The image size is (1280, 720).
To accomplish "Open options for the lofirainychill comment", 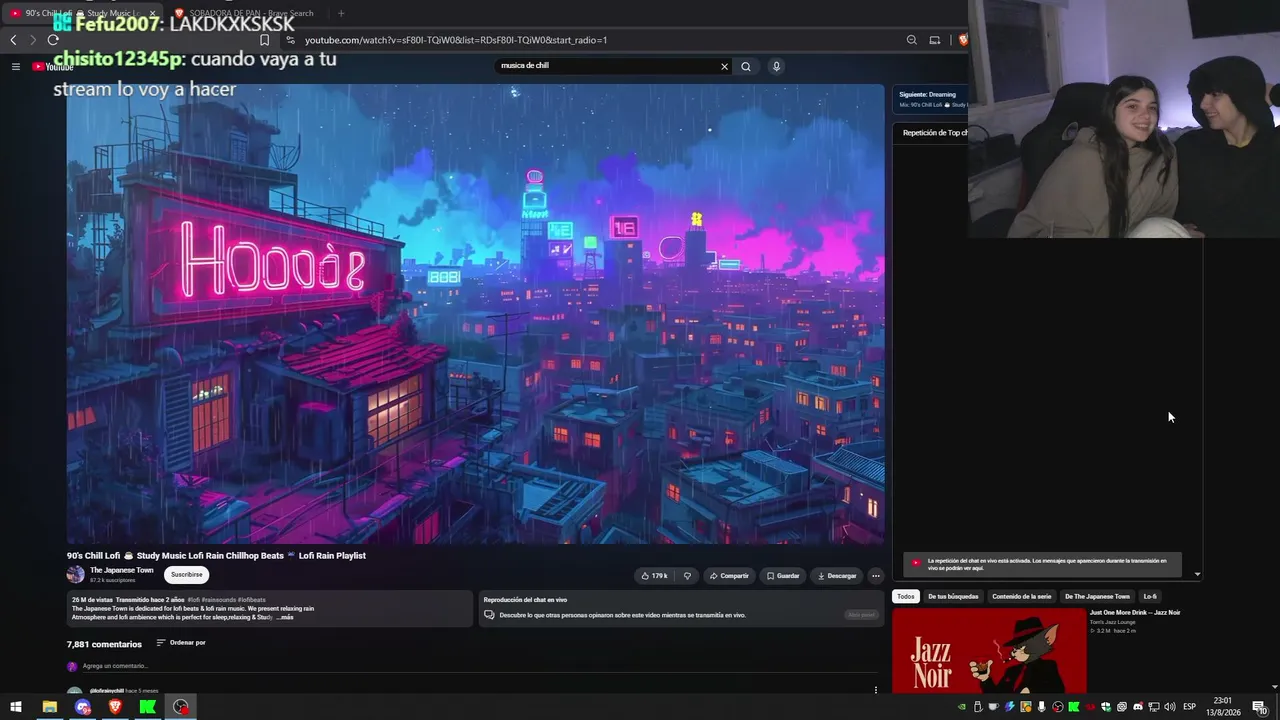I will click(875, 690).
